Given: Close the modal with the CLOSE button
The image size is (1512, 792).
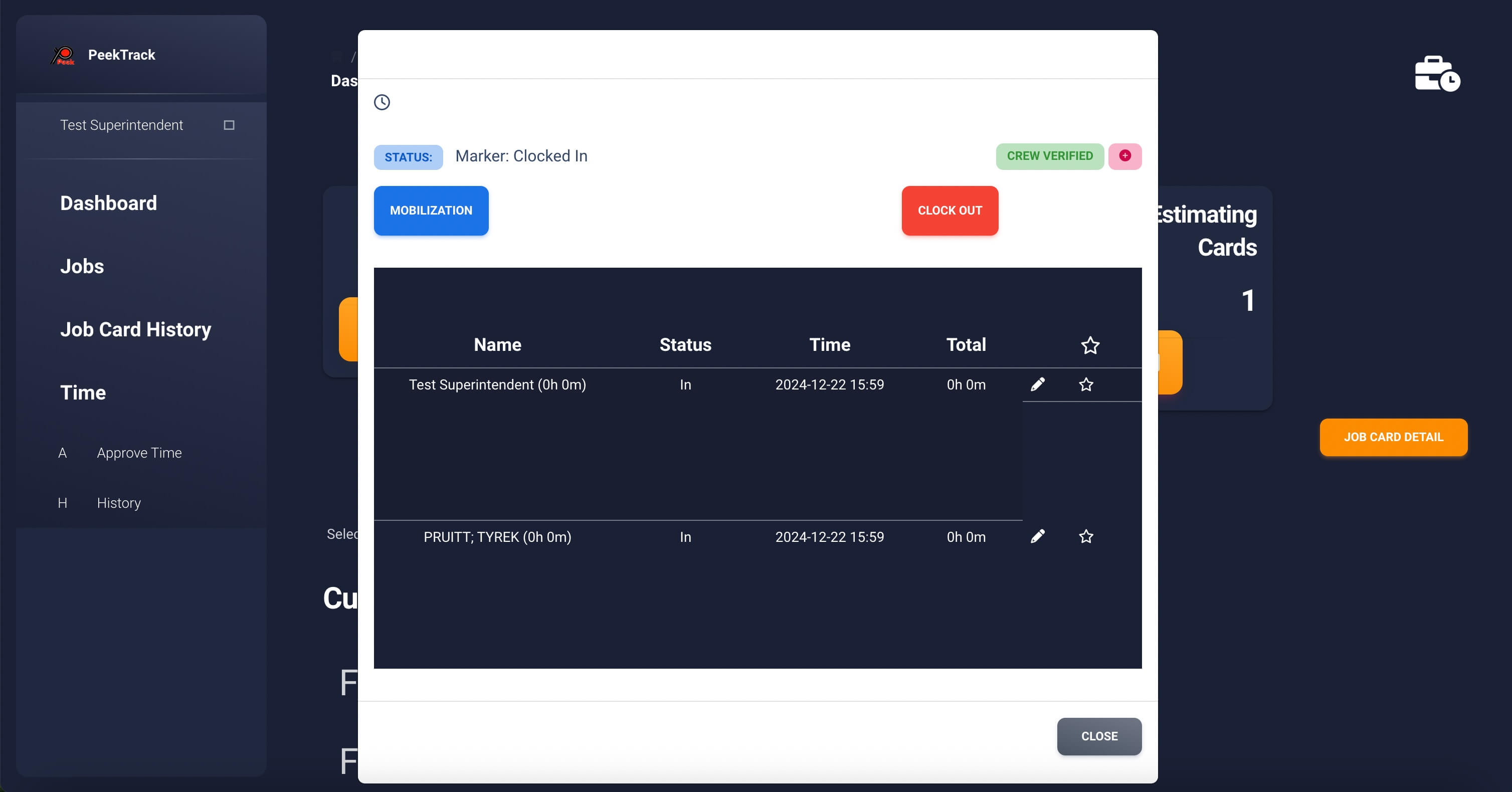Looking at the screenshot, I should click(1099, 736).
